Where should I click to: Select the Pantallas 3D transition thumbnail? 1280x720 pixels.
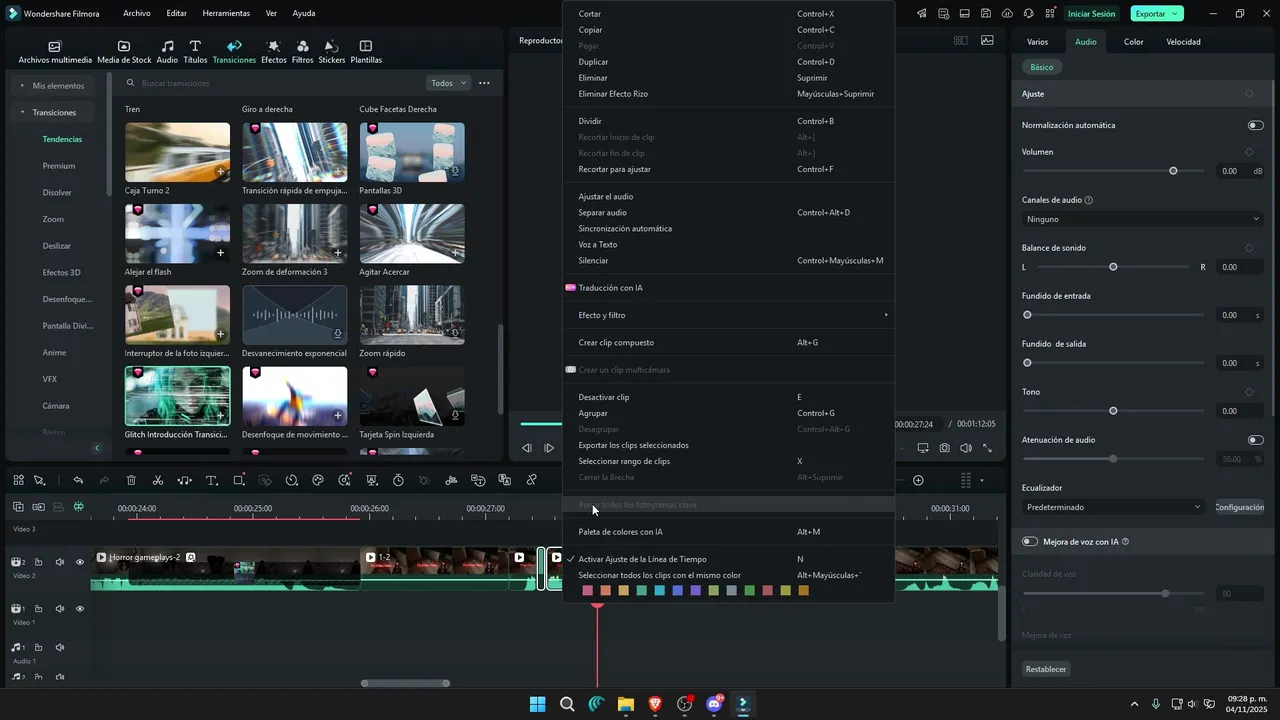[x=412, y=152]
